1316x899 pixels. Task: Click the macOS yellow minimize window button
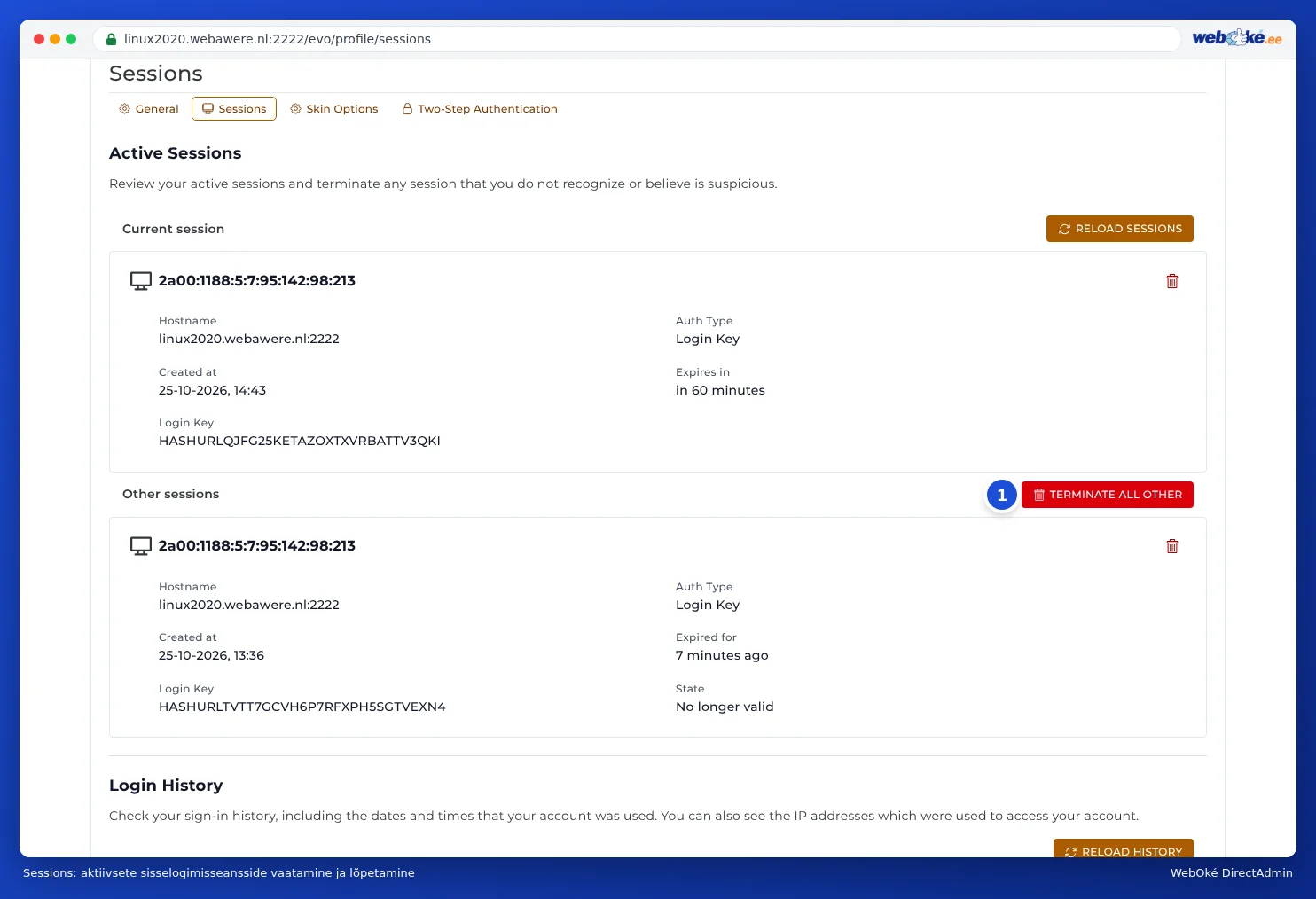(55, 39)
